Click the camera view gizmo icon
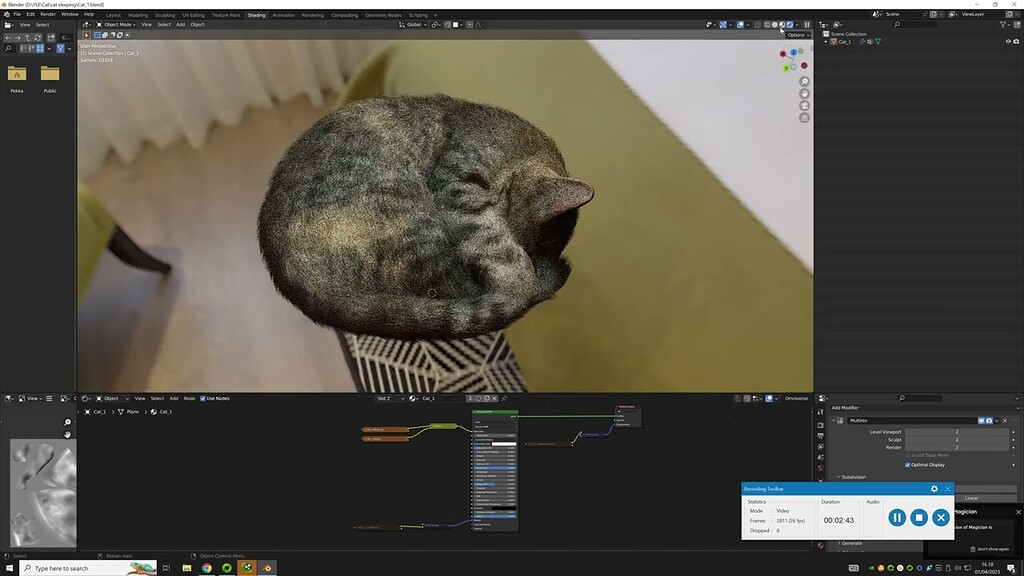Image resolution: width=1024 pixels, height=576 pixels. [804, 104]
